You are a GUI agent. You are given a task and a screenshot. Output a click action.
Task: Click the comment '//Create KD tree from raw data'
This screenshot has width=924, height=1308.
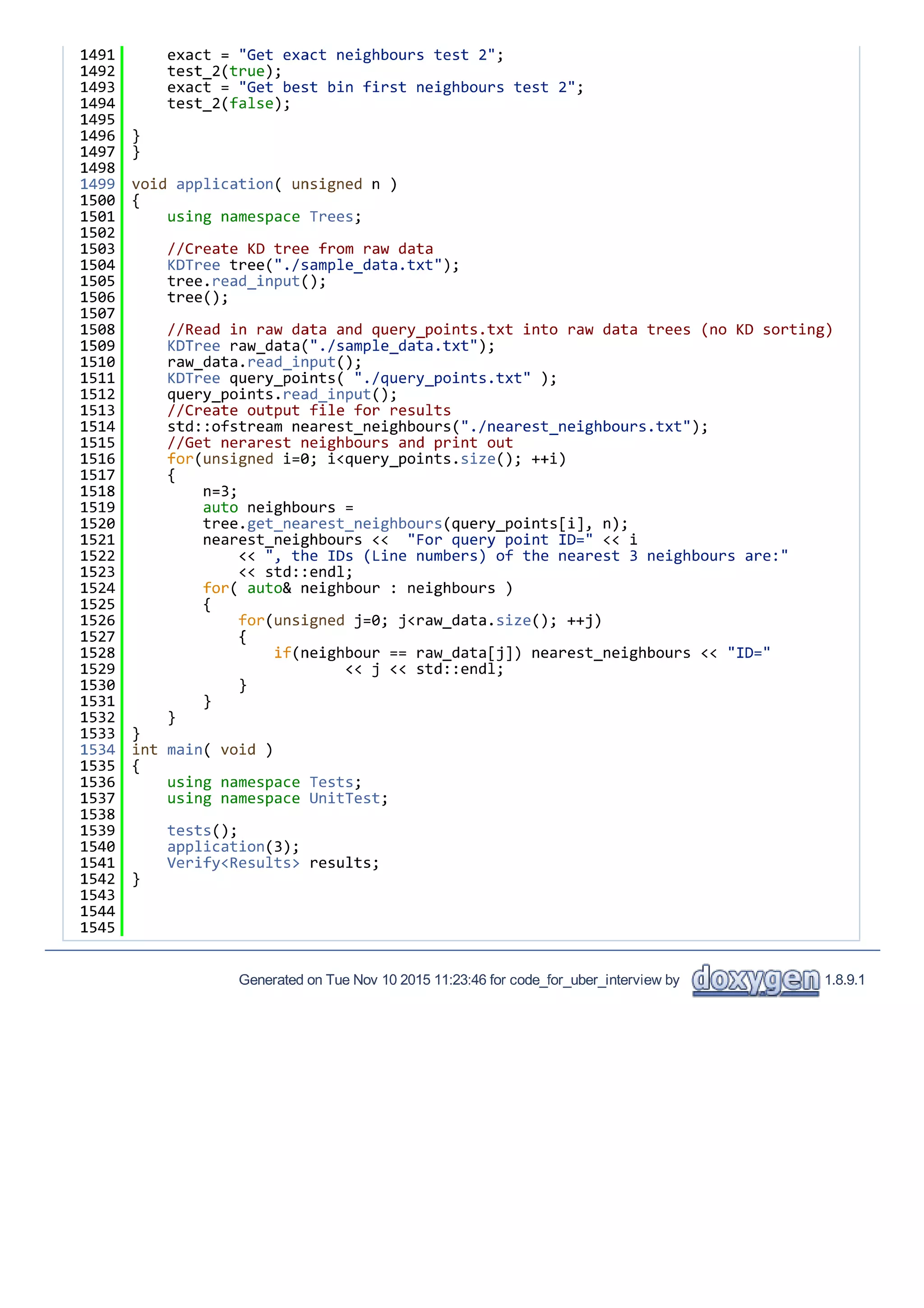point(300,249)
